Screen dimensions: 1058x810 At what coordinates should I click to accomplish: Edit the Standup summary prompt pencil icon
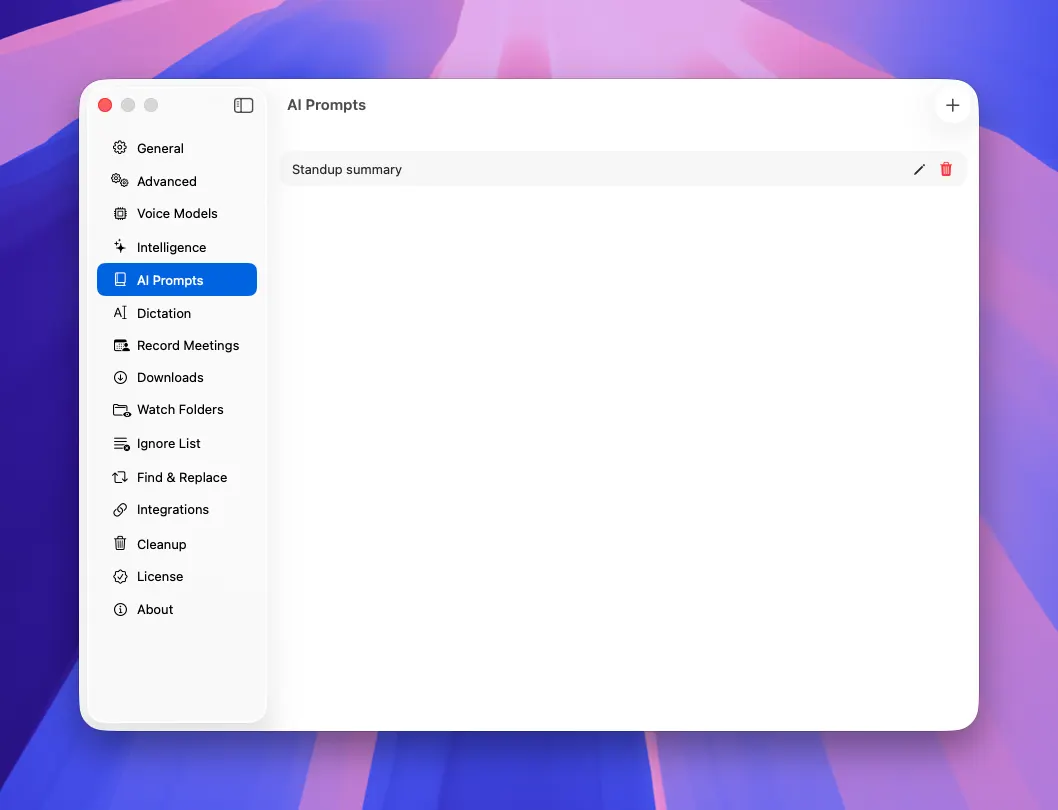click(x=919, y=169)
